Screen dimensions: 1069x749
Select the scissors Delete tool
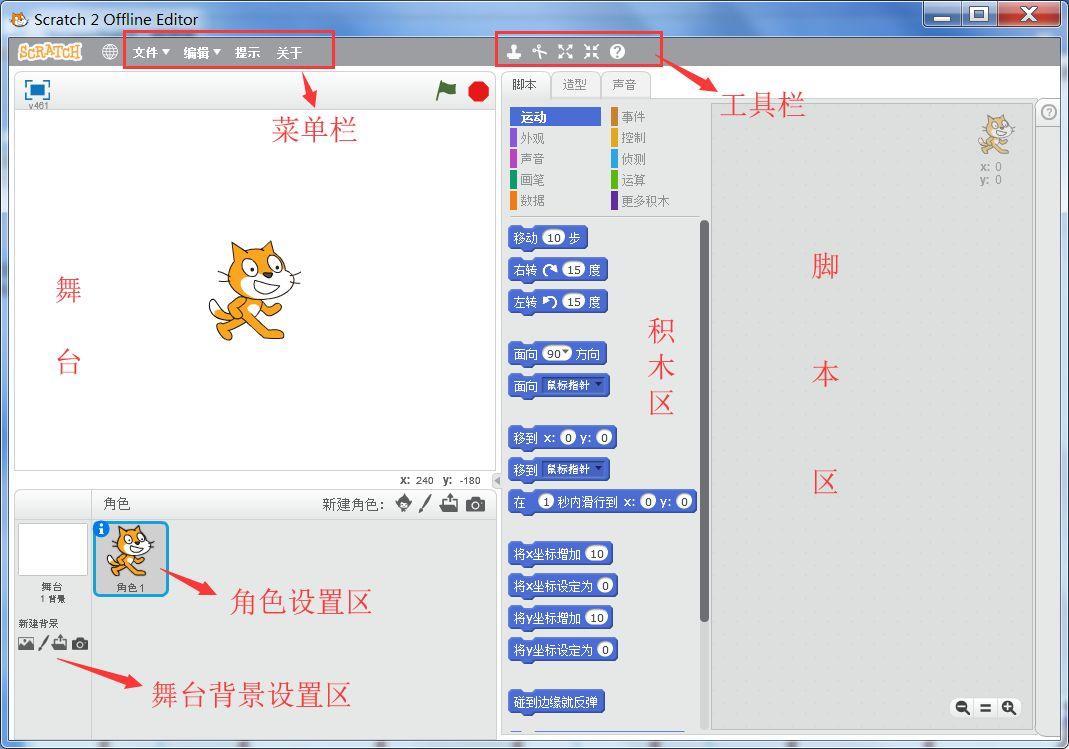click(540, 52)
